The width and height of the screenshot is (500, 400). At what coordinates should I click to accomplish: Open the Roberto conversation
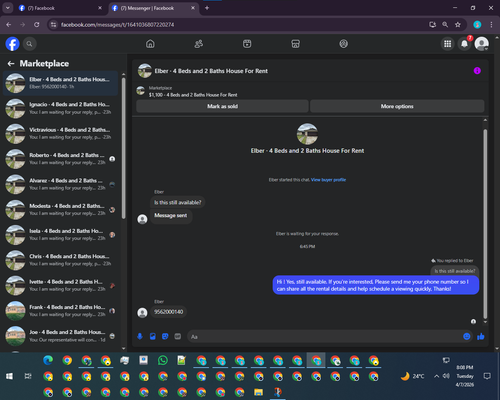tap(60, 159)
